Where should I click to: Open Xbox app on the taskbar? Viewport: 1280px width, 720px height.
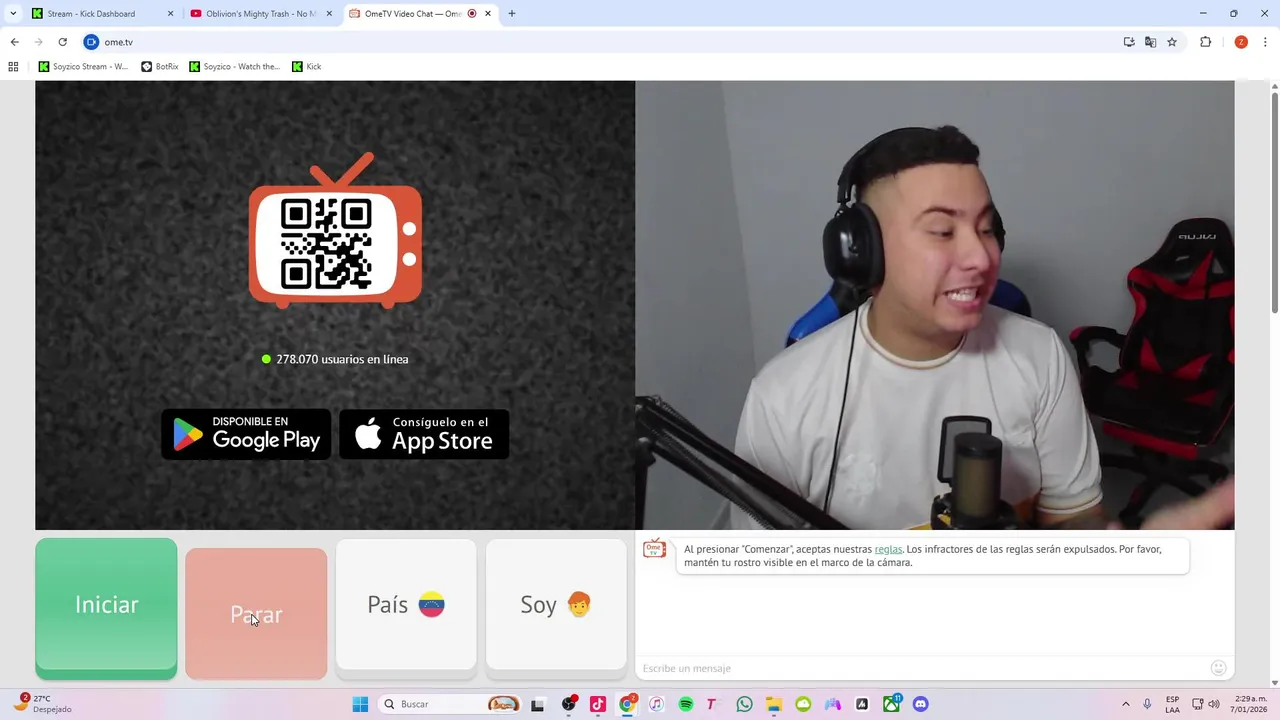point(891,704)
